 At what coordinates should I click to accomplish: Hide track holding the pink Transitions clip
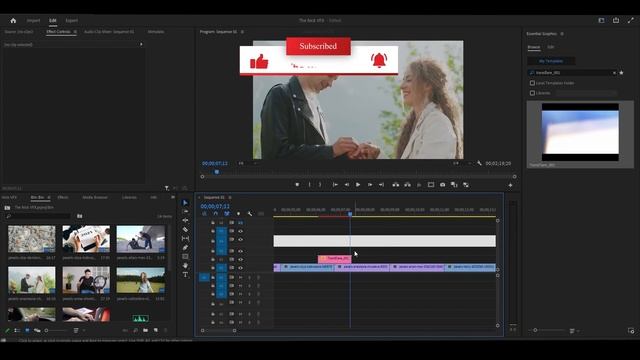(x=240, y=259)
